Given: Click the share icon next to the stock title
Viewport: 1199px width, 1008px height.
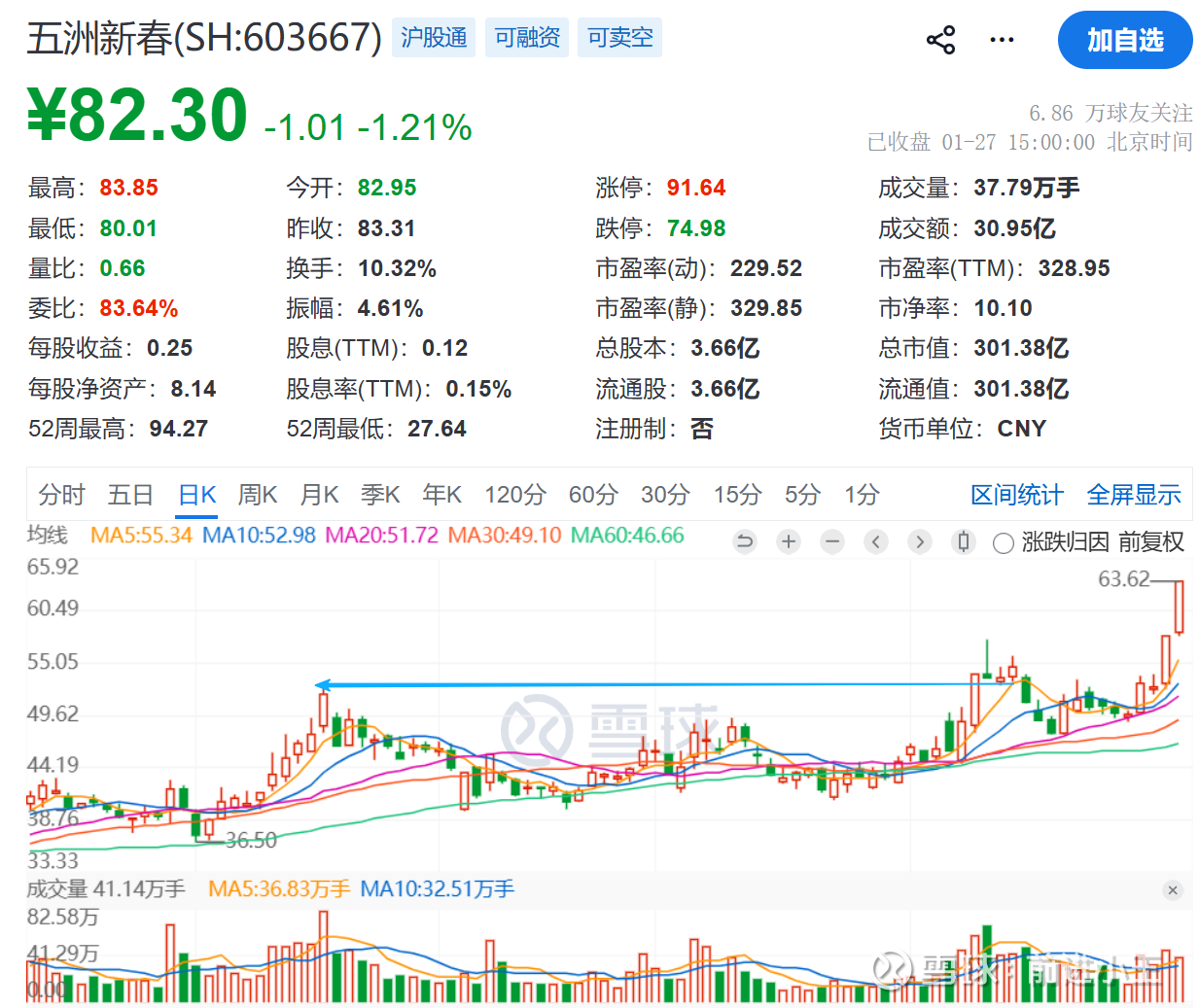Looking at the screenshot, I should coord(940,40).
